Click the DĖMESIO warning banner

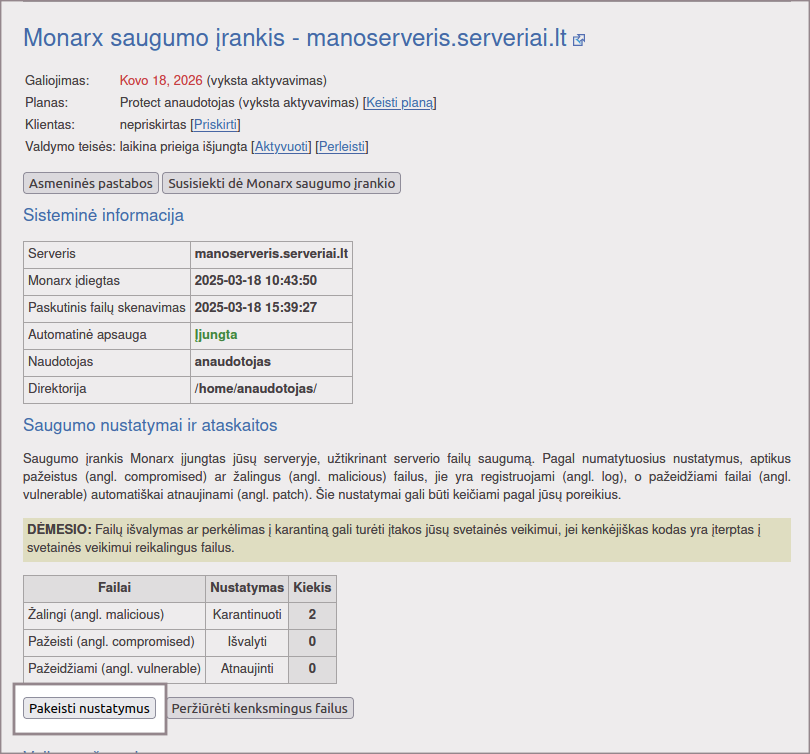pos(406,538)
